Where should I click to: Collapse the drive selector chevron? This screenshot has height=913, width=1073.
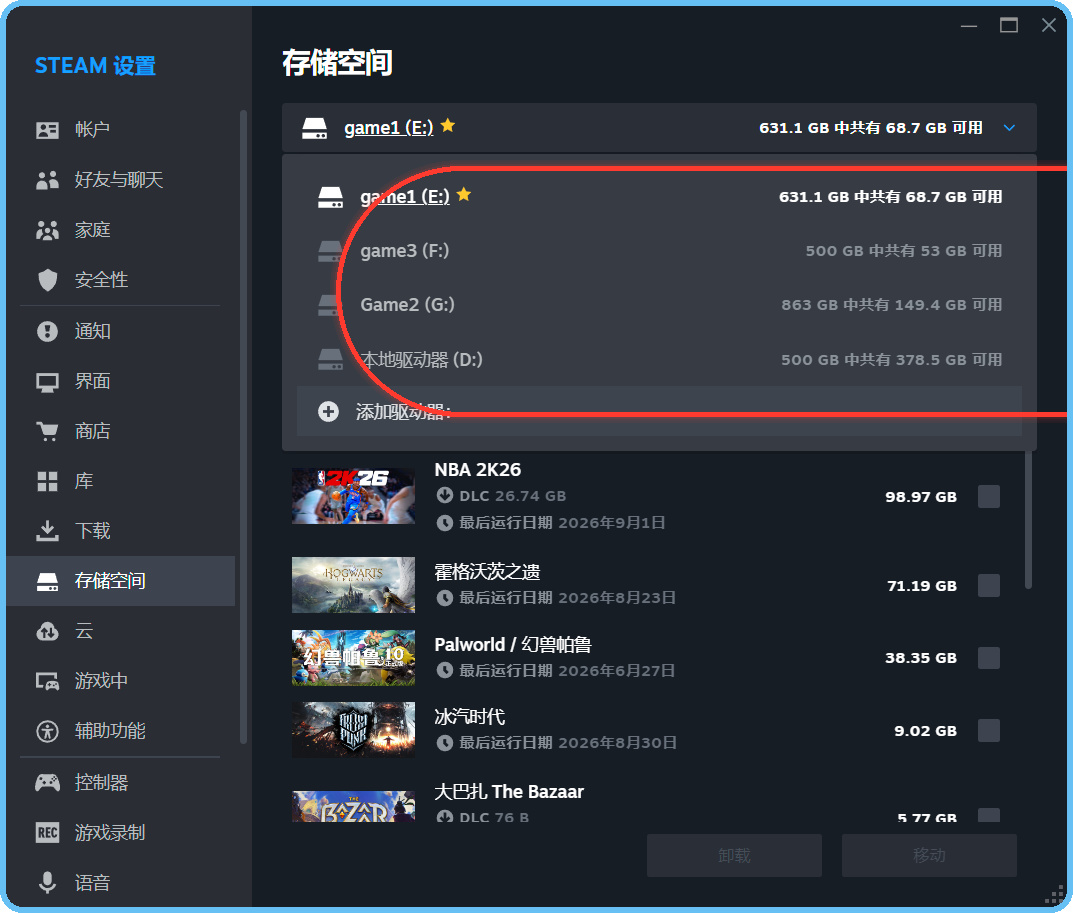tap(1009, 128)
